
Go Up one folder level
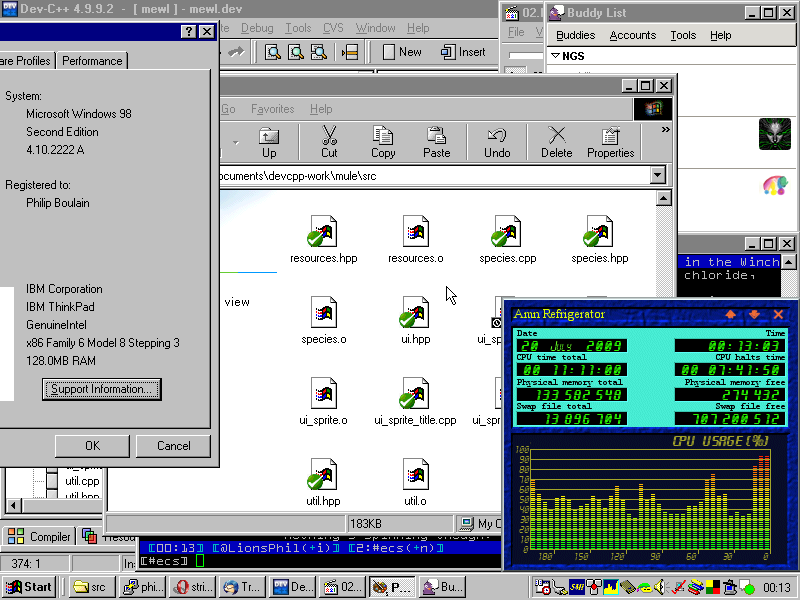tap(269, 142)
